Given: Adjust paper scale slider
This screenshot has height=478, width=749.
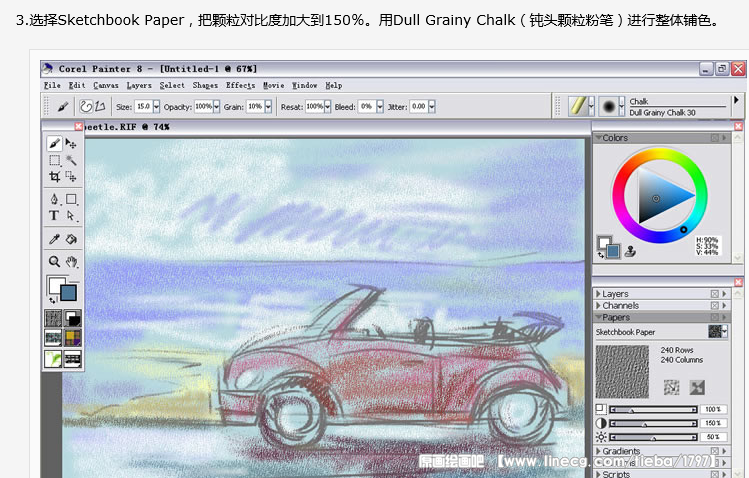Looking at the screenshot, I should [653, 410].
